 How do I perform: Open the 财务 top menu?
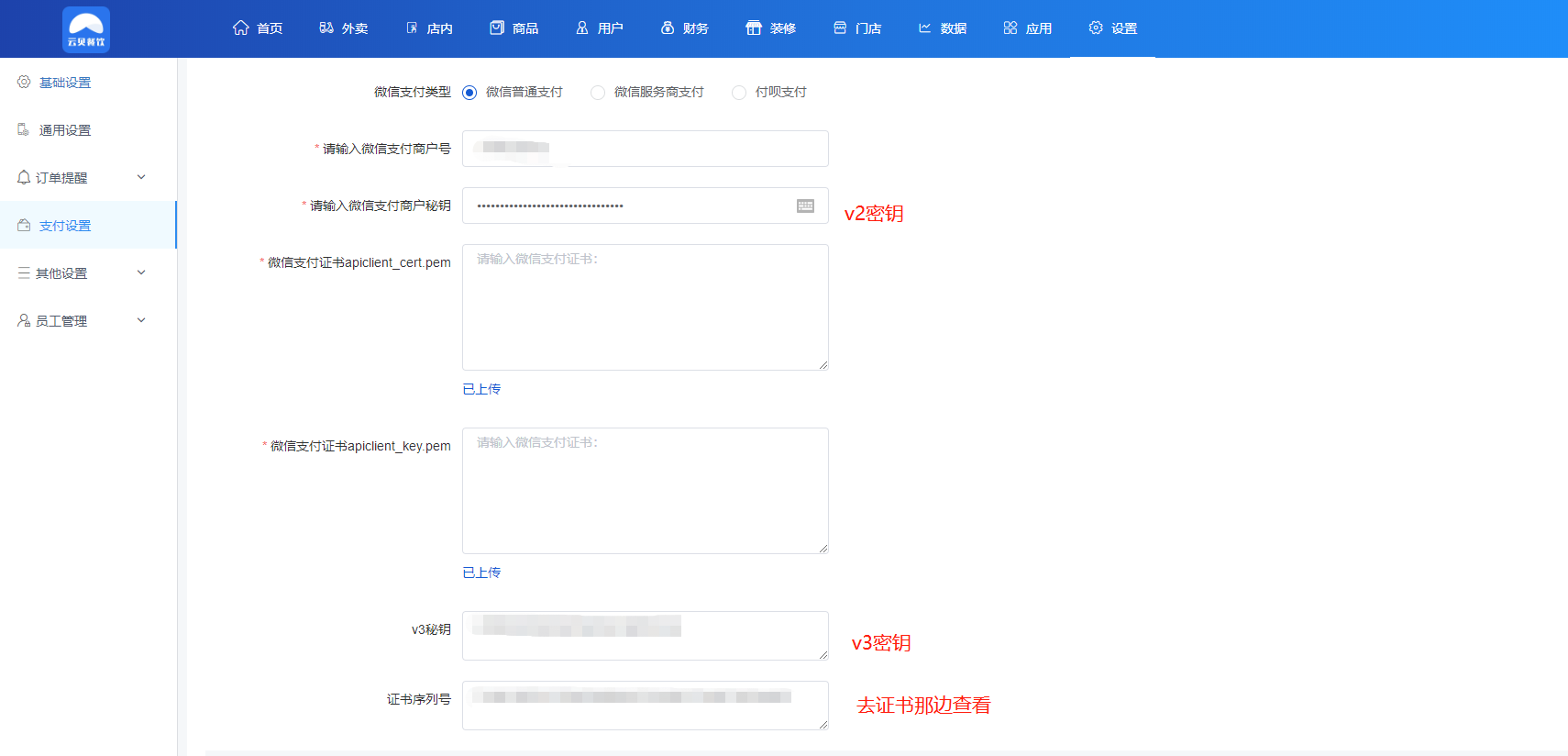point(684,28)
